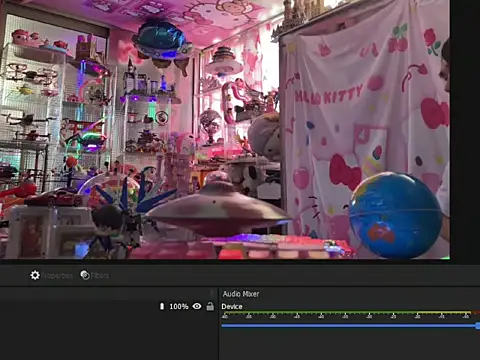Click the black empty area right of preview
This screenshot has width=480, height=360.
tap(465, 130)
